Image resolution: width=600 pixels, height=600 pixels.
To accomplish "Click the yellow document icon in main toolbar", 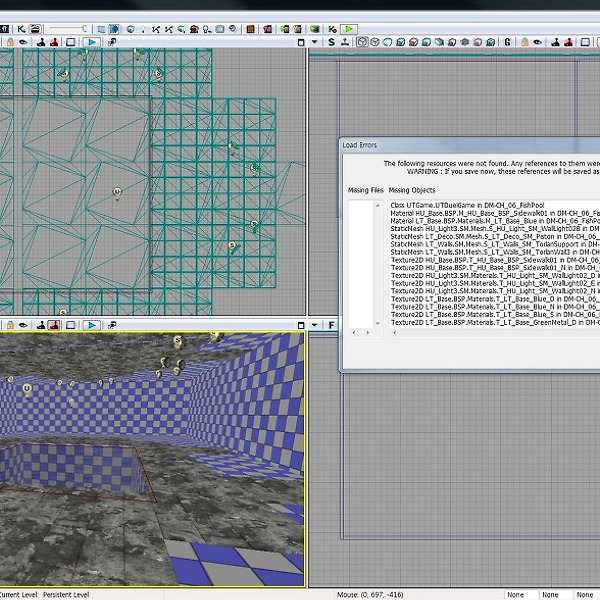I will pos(297,29).
